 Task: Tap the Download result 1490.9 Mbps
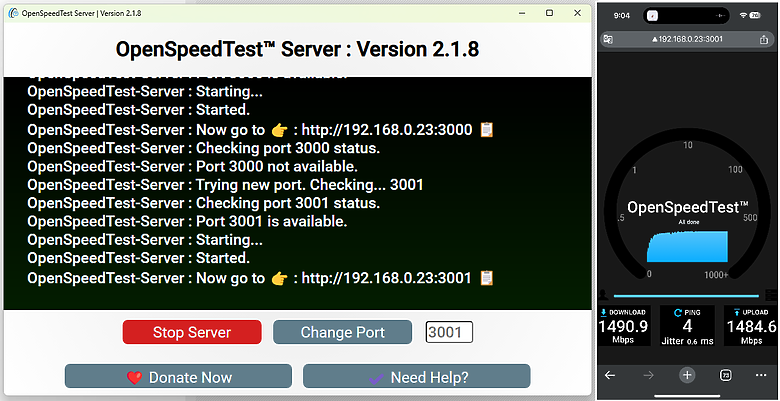coord(623,326)
